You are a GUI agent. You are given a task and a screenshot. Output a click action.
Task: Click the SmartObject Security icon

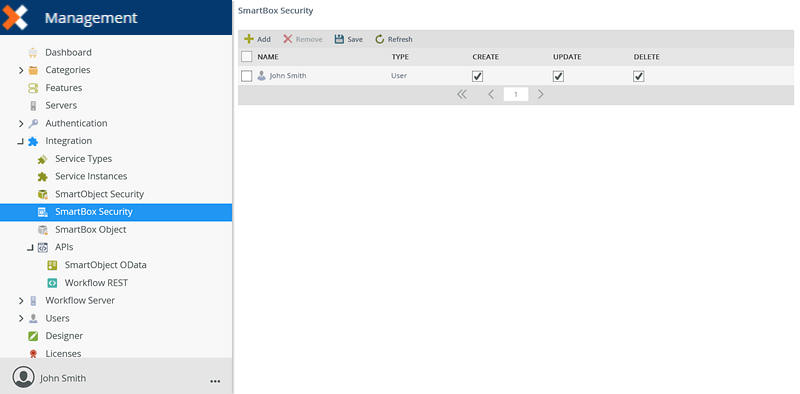(x=43, y=194)
